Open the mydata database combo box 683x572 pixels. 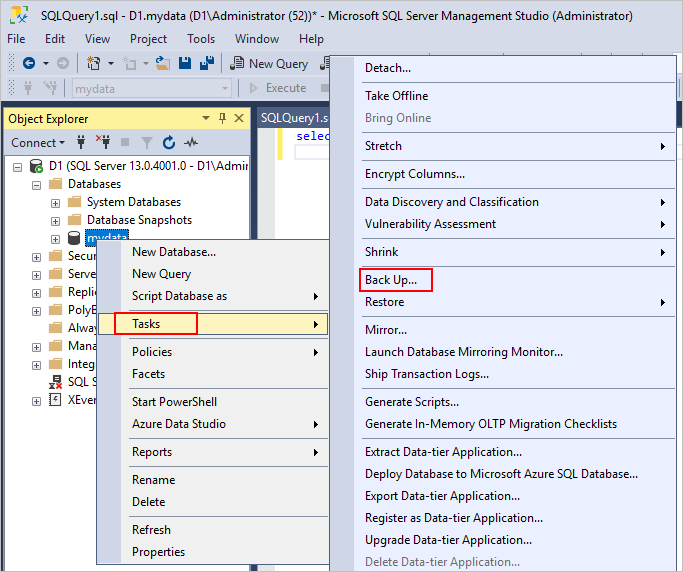coord(151,89)
